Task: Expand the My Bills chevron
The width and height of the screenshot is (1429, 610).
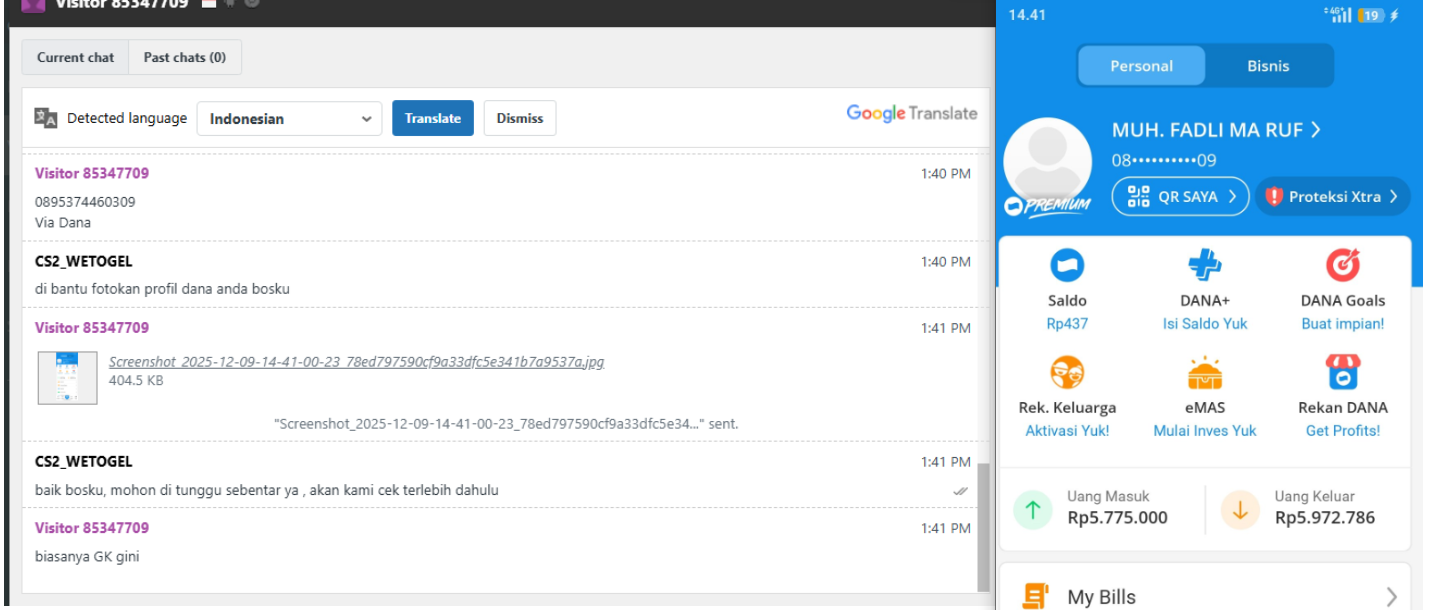Action: click(1391, 597)
